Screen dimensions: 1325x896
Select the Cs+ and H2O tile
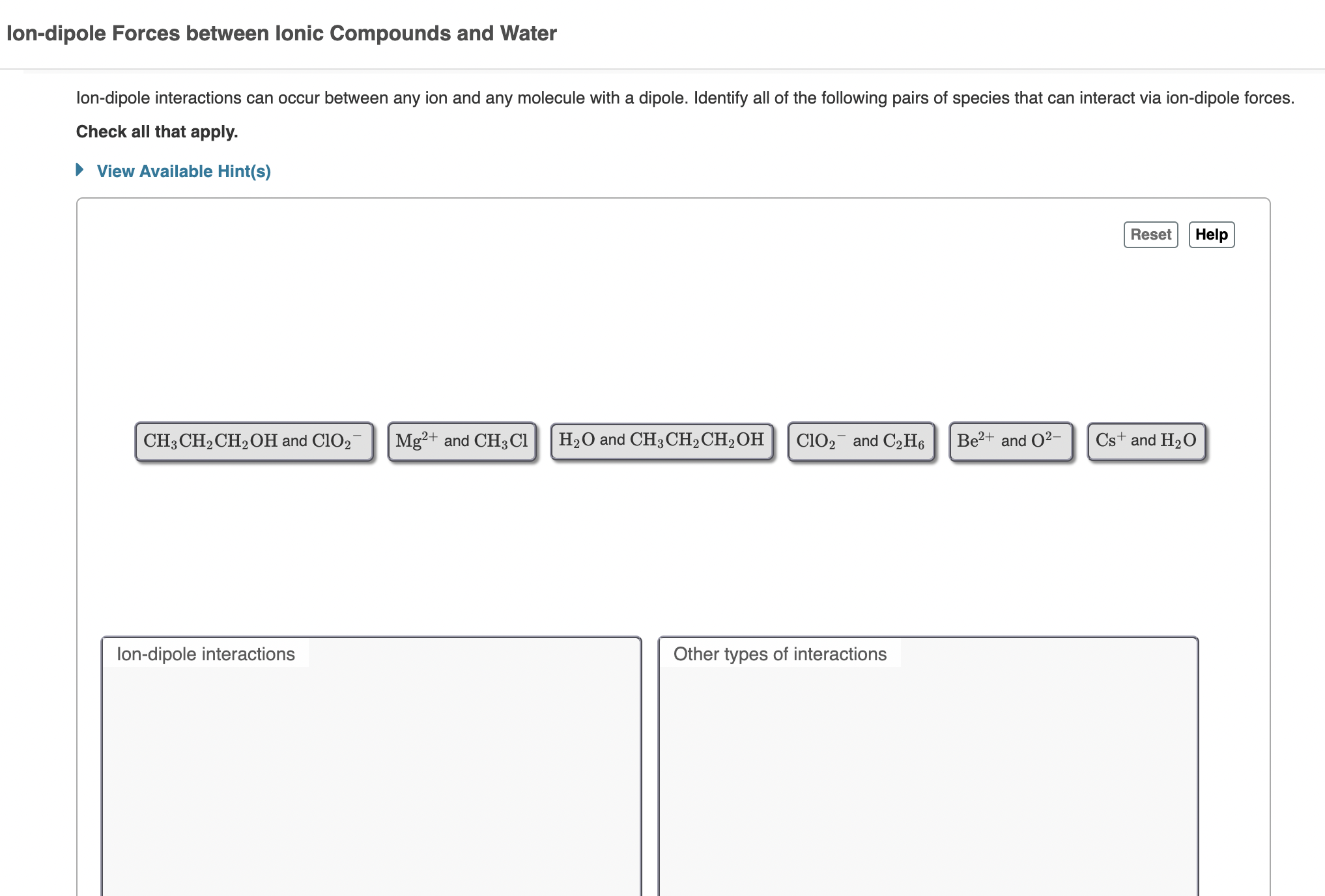coord(1145,441)
